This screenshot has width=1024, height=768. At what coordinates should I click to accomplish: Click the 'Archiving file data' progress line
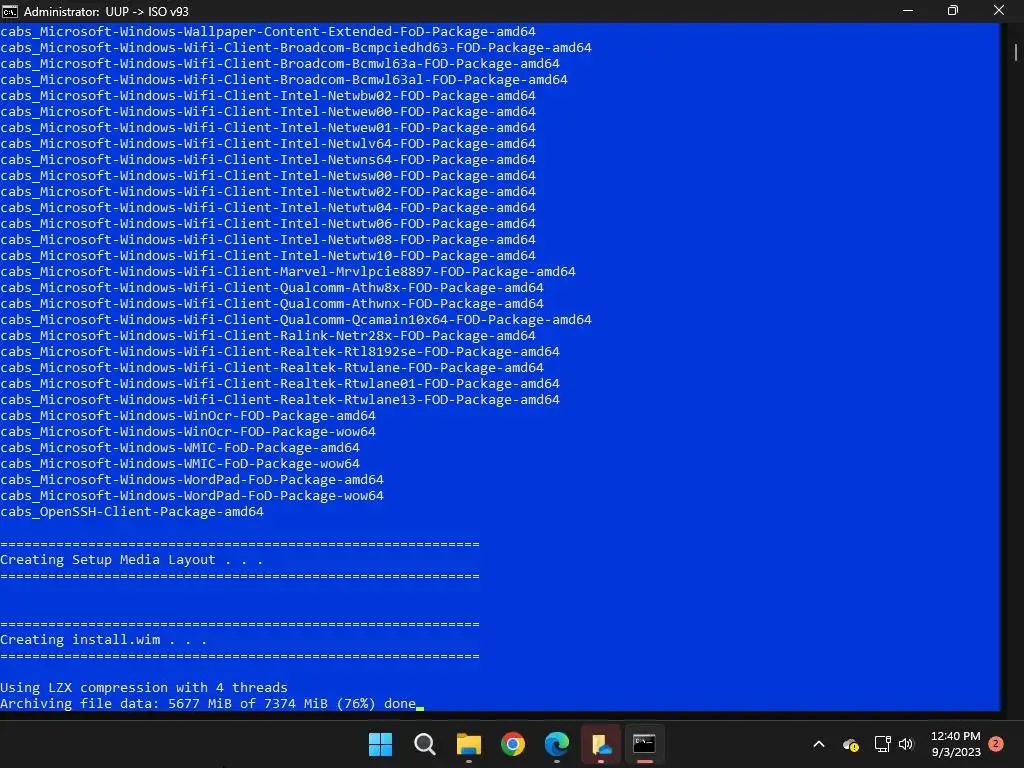[x=208, y=703]
